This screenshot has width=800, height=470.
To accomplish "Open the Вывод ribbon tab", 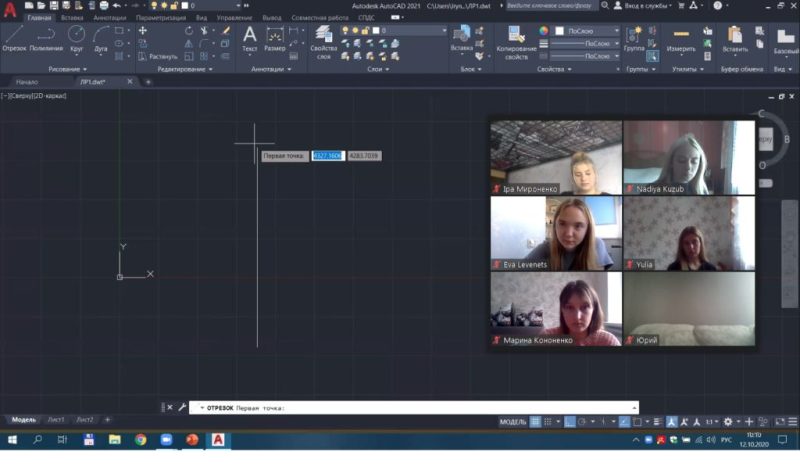I will pyautogui.click(x=272, y=17).
